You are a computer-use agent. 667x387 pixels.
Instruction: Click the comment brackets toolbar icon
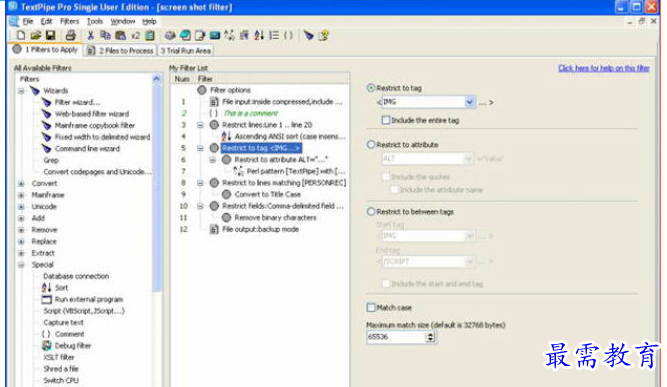click(x=288, y=35)
